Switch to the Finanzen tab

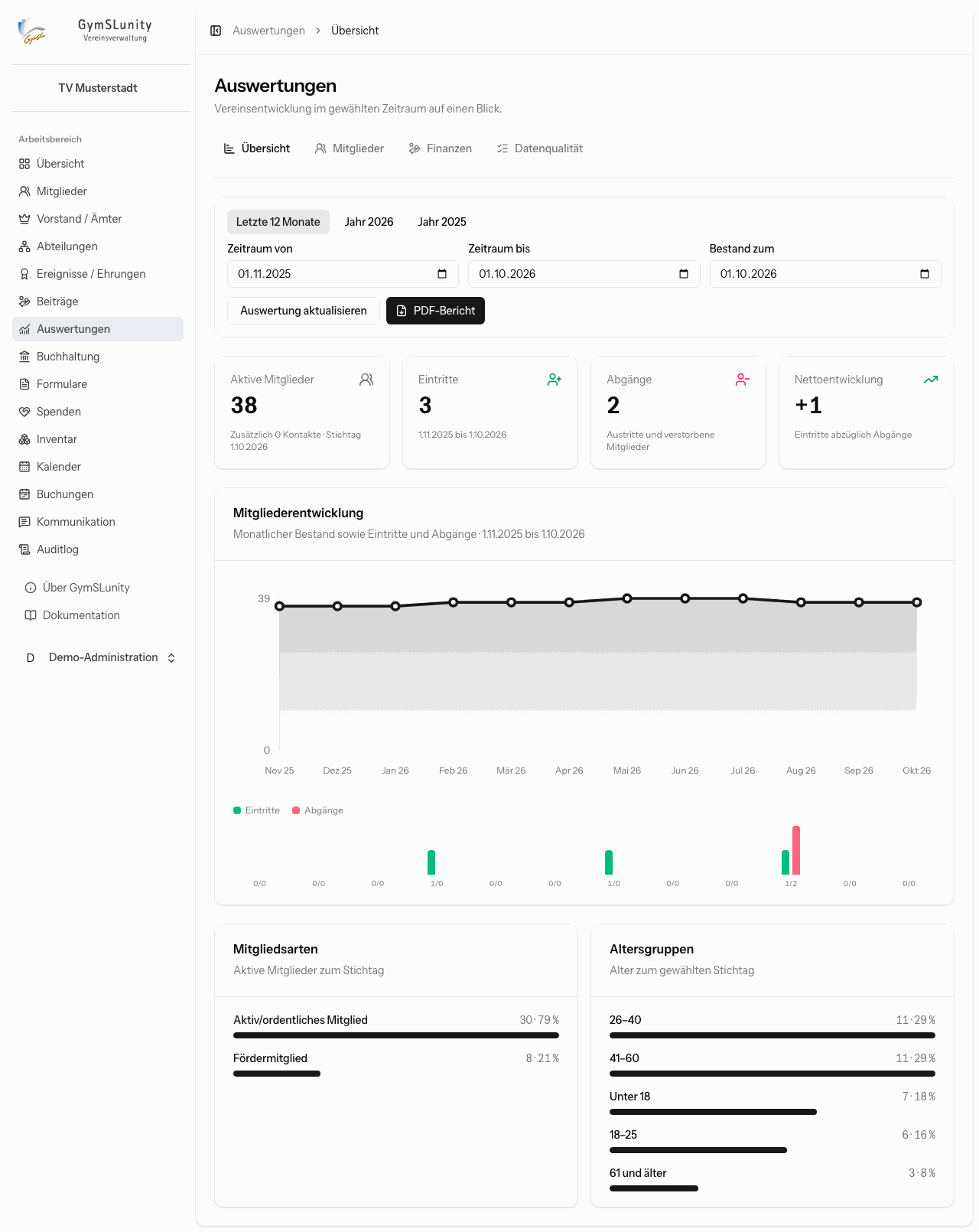tap(441, 148)
